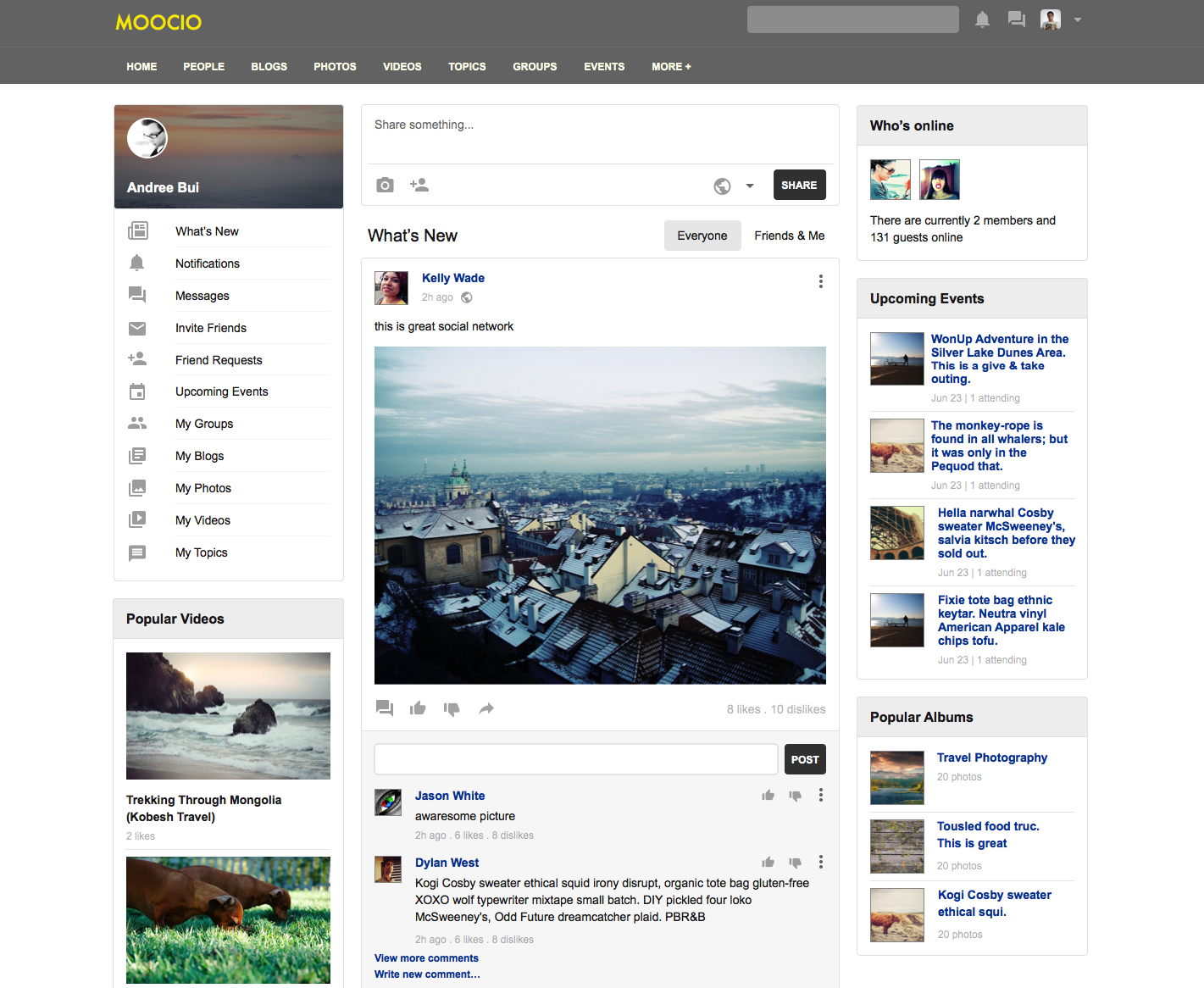The image size is (1204, 988).
Task: Click the POST comment button
Action: point(805,759)
